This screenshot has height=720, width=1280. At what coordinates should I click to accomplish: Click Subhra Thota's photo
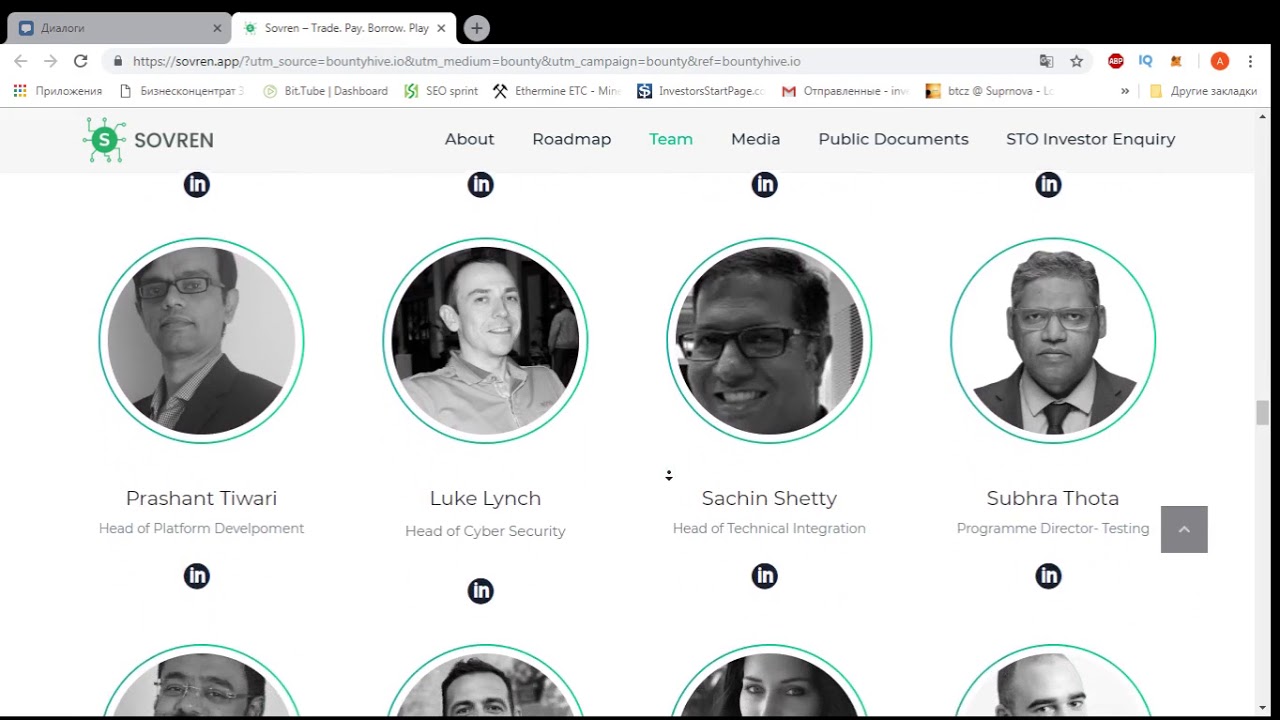[1053, 341]
